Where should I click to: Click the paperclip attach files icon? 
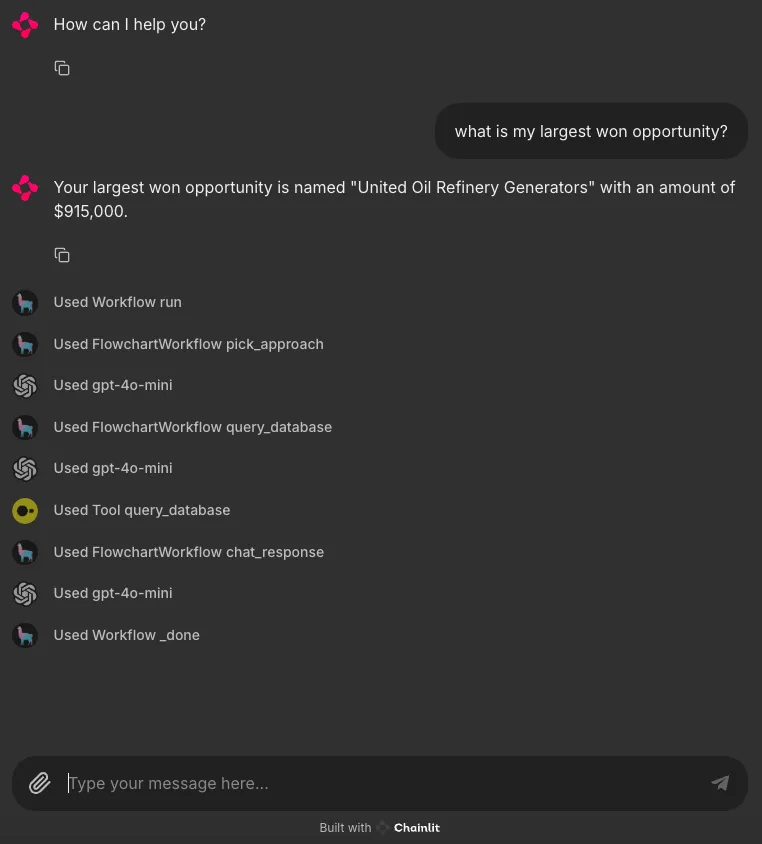pyautogui.click(x=40, y=783)
